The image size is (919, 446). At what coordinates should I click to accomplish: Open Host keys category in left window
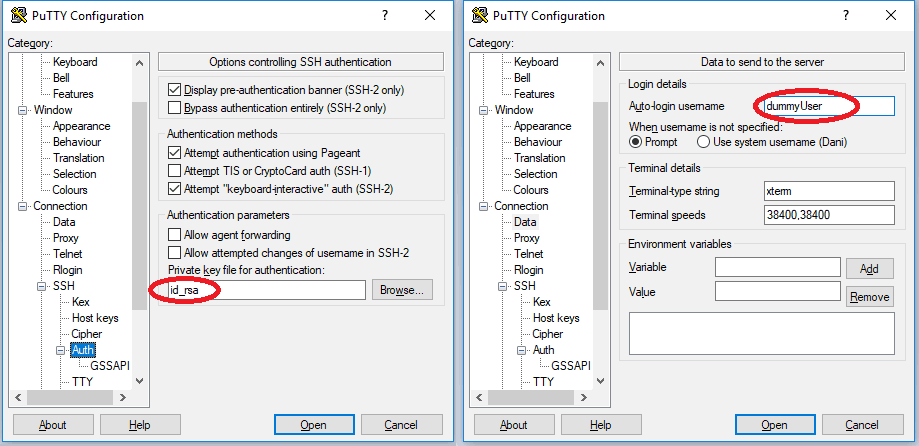(95, 318)
